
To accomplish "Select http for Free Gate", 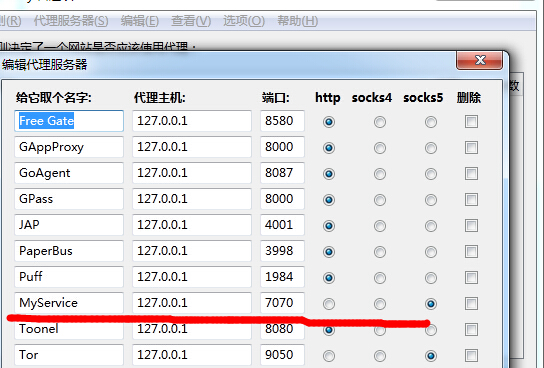I will [329, 122].
